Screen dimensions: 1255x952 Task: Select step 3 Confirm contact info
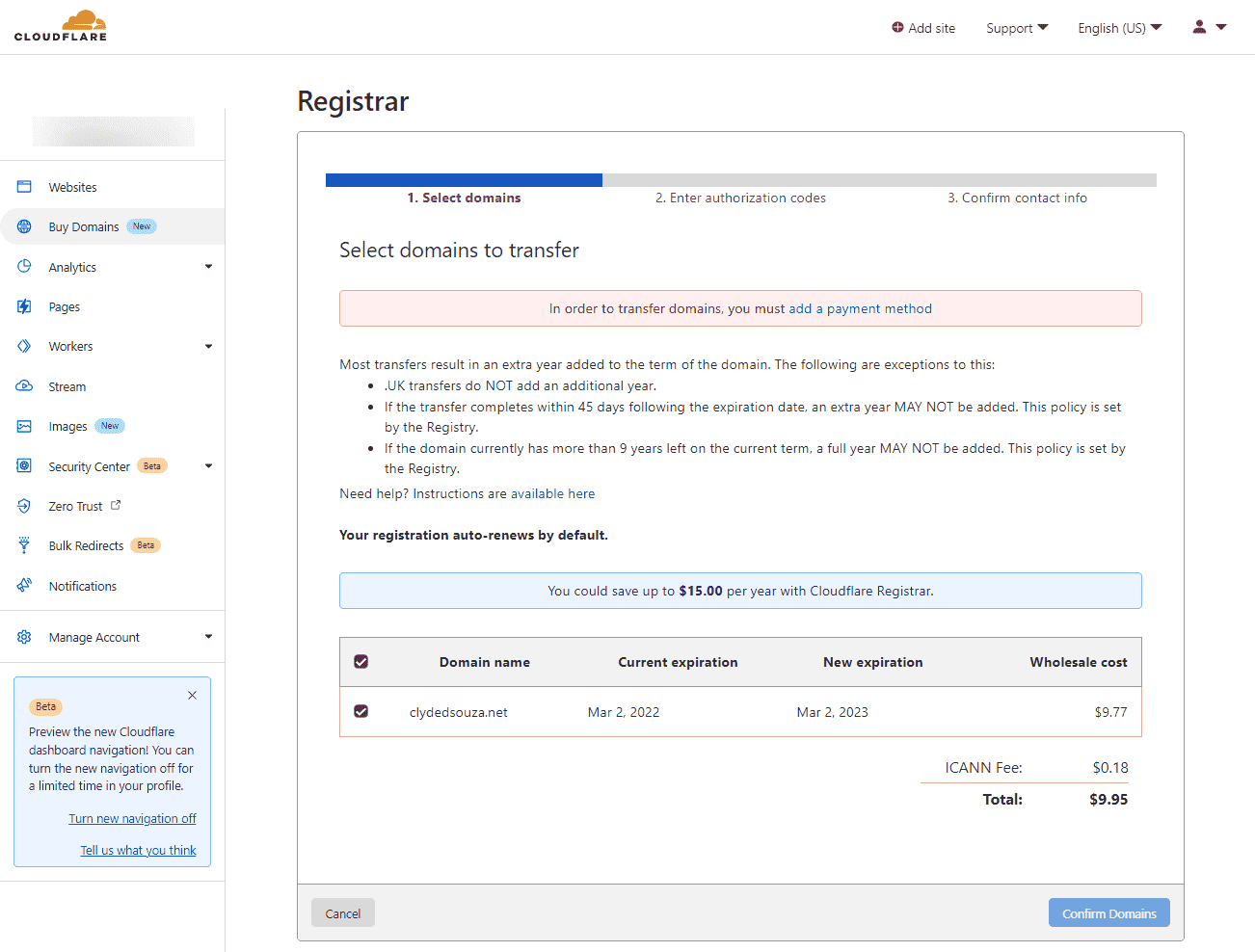coord(1017,198)
